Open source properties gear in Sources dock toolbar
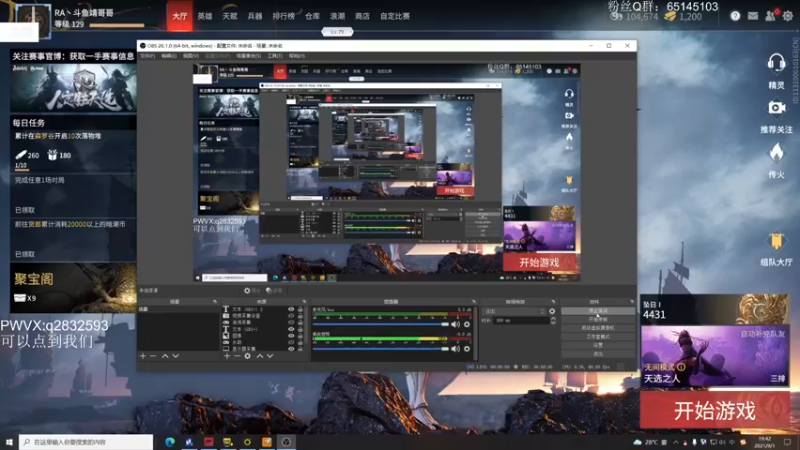The width and height of the screenshot is (800, 450). pyautogui.click(x=247, y=356)
